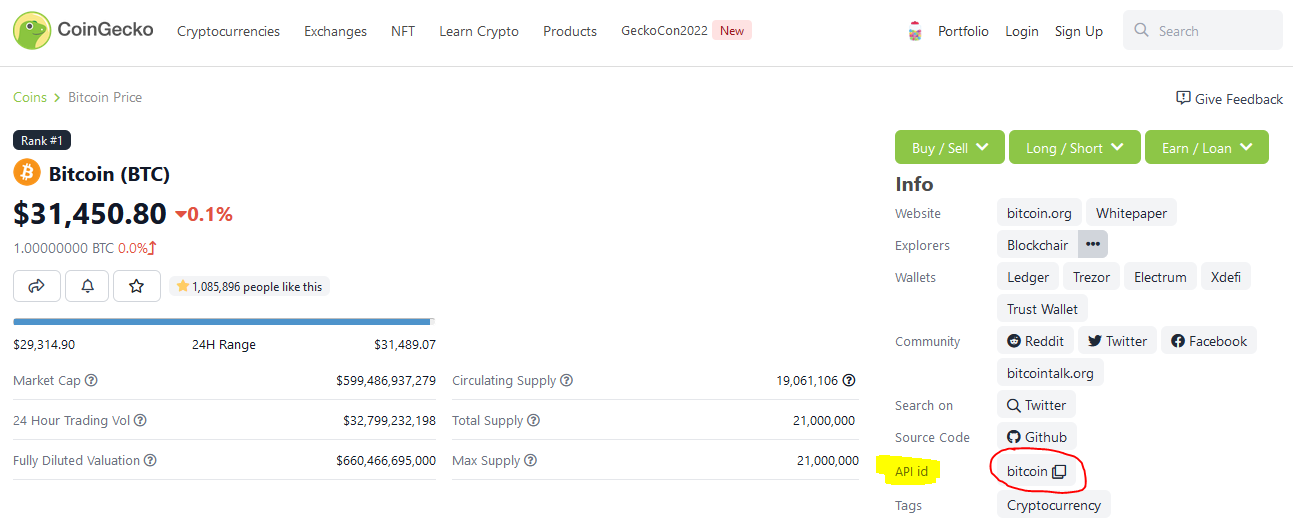1293x529 pixels.
Task: Open the Blockchair explorer link
Action: [x=1037, y=245]
